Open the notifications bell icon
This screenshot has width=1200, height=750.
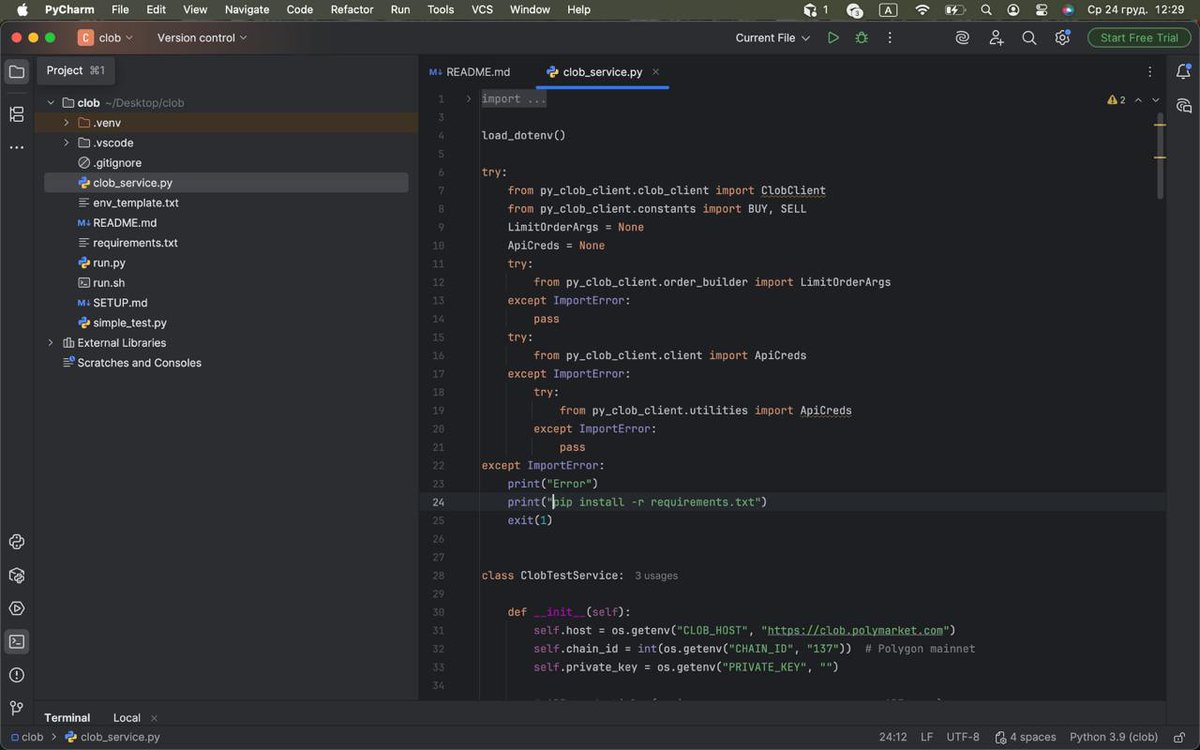point(1183,72)
